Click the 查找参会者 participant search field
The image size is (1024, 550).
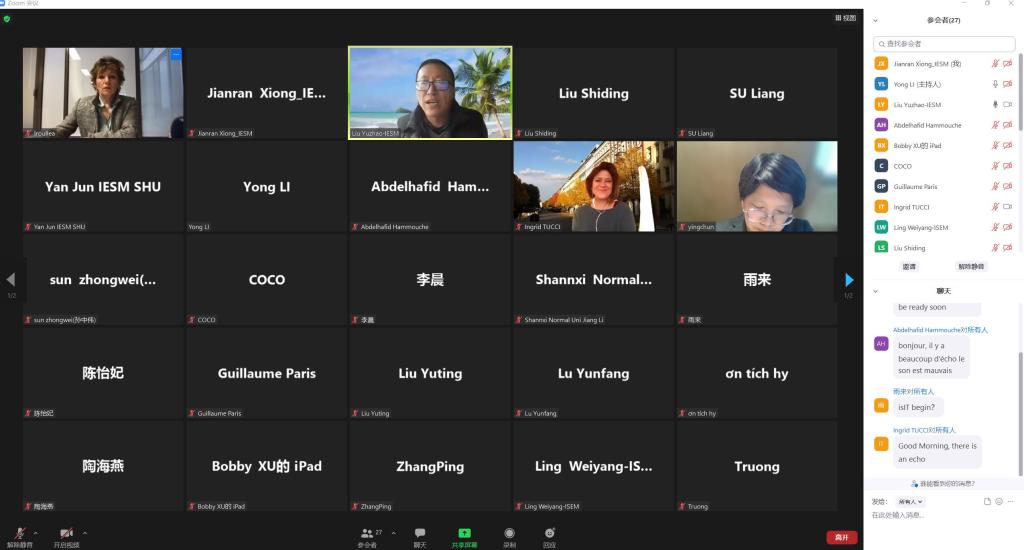click(x=944, y=44)
